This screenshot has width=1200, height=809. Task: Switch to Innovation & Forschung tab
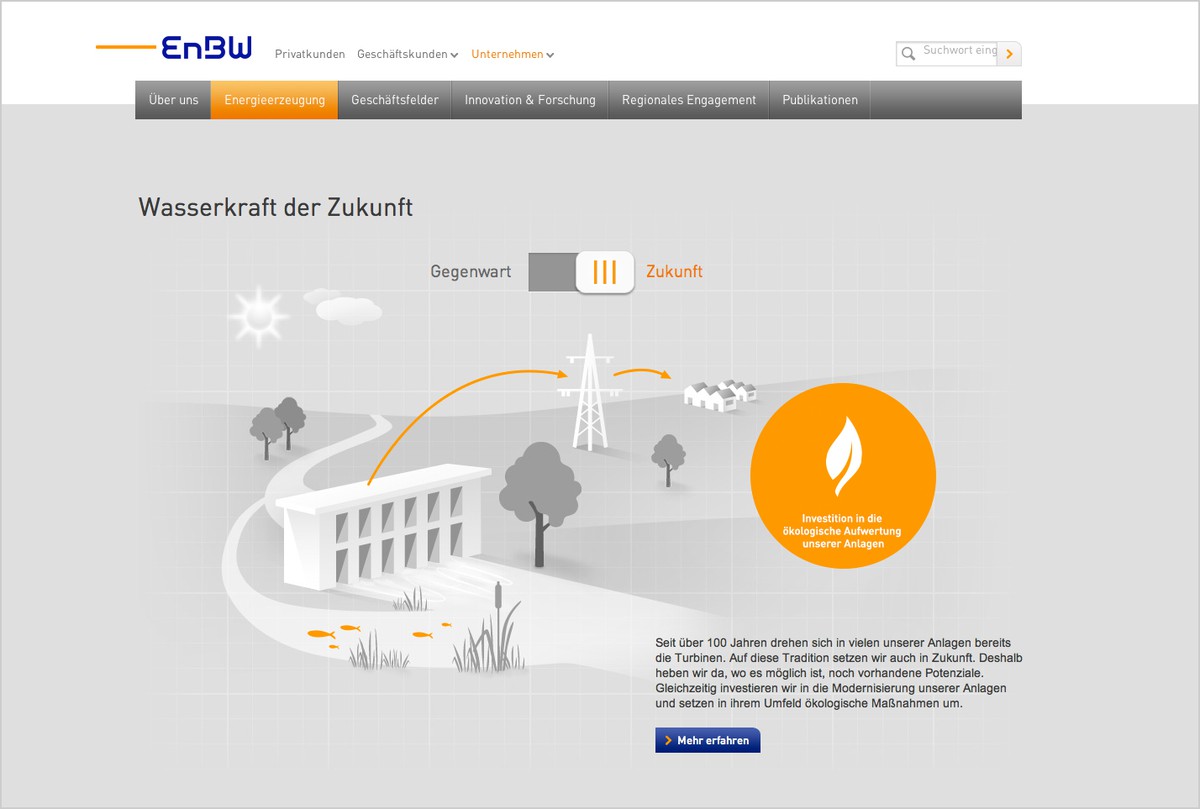(x=530, y=100)
